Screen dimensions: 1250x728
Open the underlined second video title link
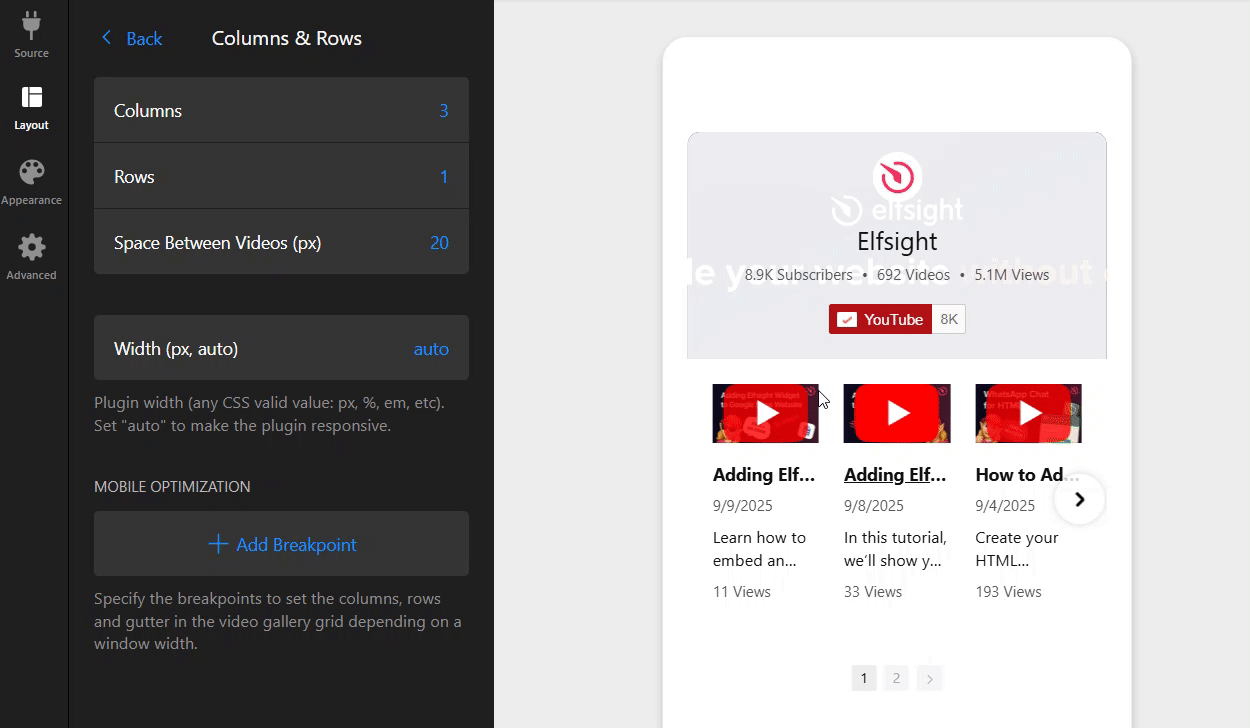(896, 474)
